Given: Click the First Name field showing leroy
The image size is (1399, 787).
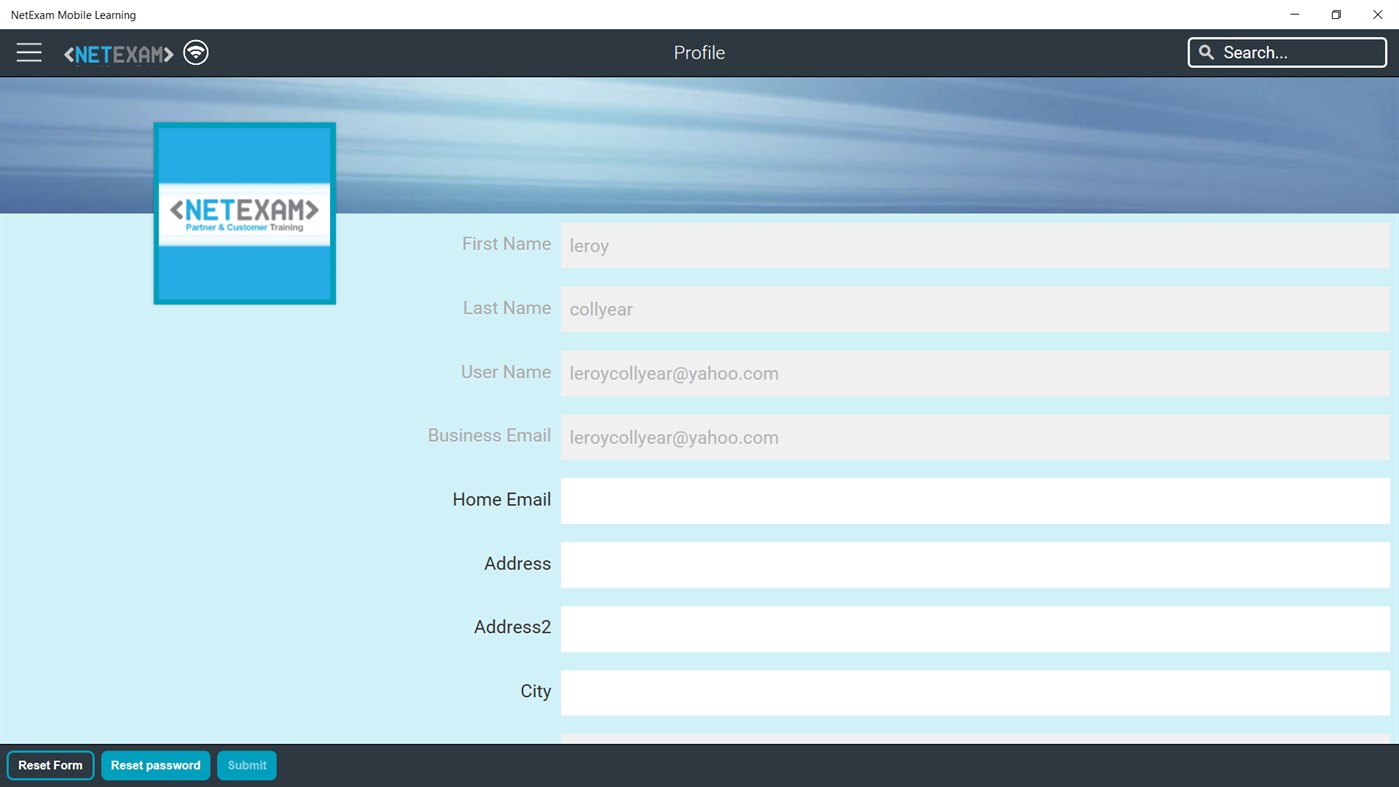Looking at the screenshot, I should coord(975,245).
